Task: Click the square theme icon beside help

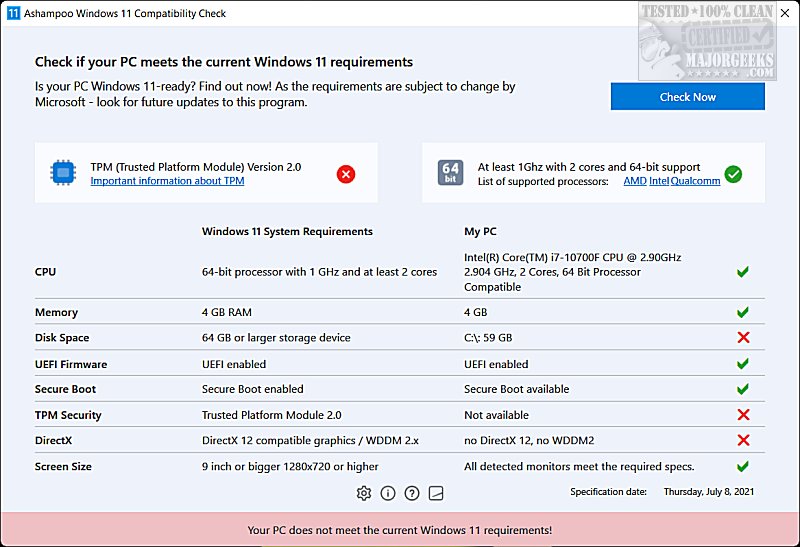Action: point(436,493)
